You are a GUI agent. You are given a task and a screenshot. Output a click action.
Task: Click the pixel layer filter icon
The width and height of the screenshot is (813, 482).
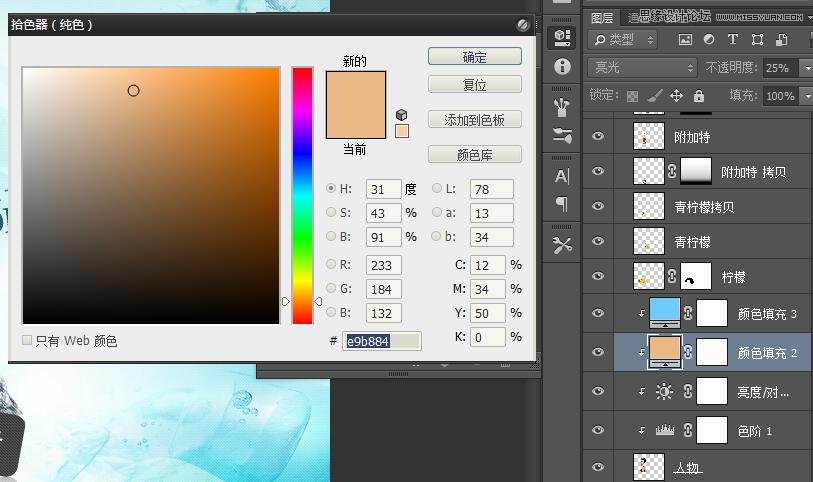click(685, 40)
